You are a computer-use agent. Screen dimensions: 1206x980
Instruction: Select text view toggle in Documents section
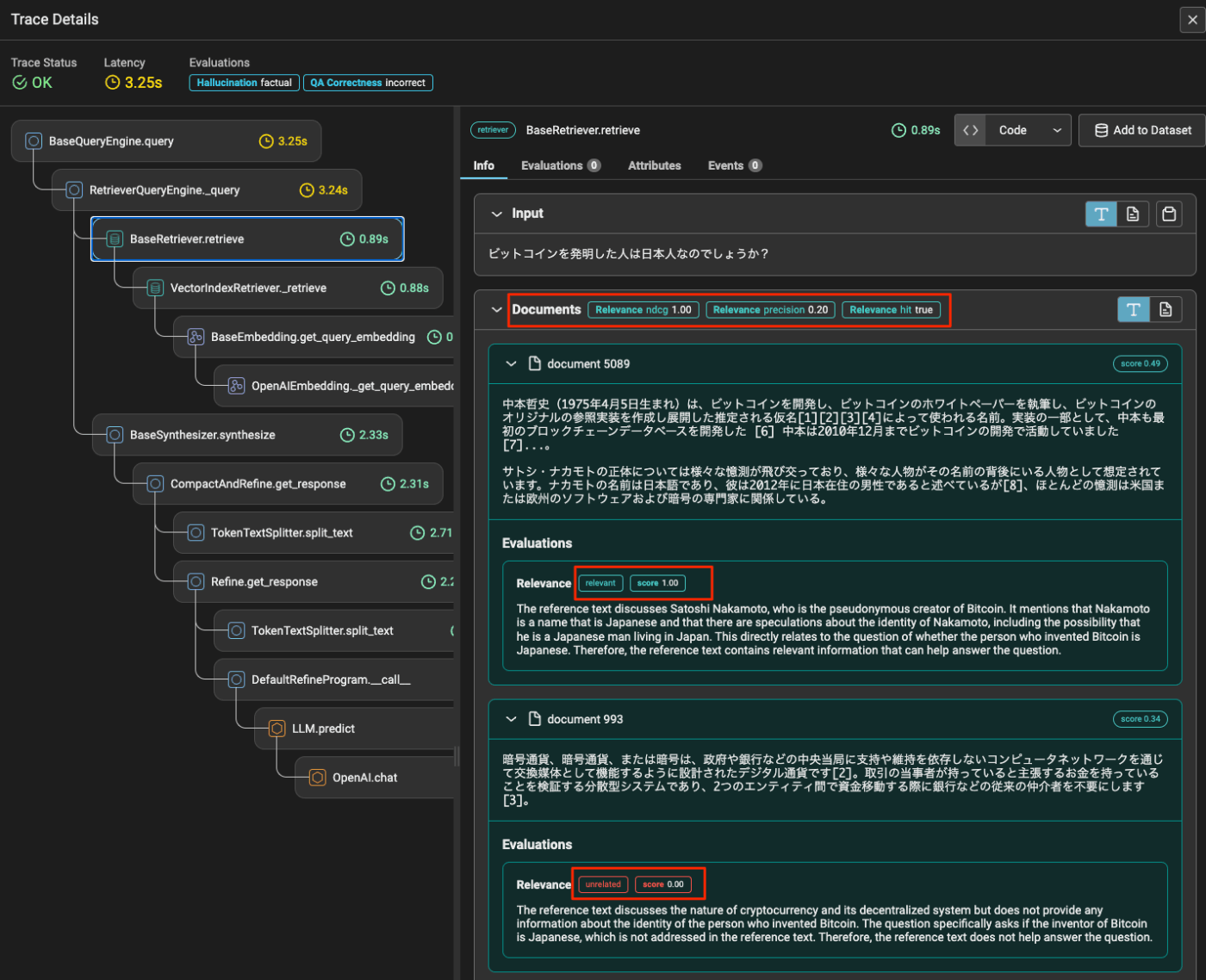tap(1134, 310)
